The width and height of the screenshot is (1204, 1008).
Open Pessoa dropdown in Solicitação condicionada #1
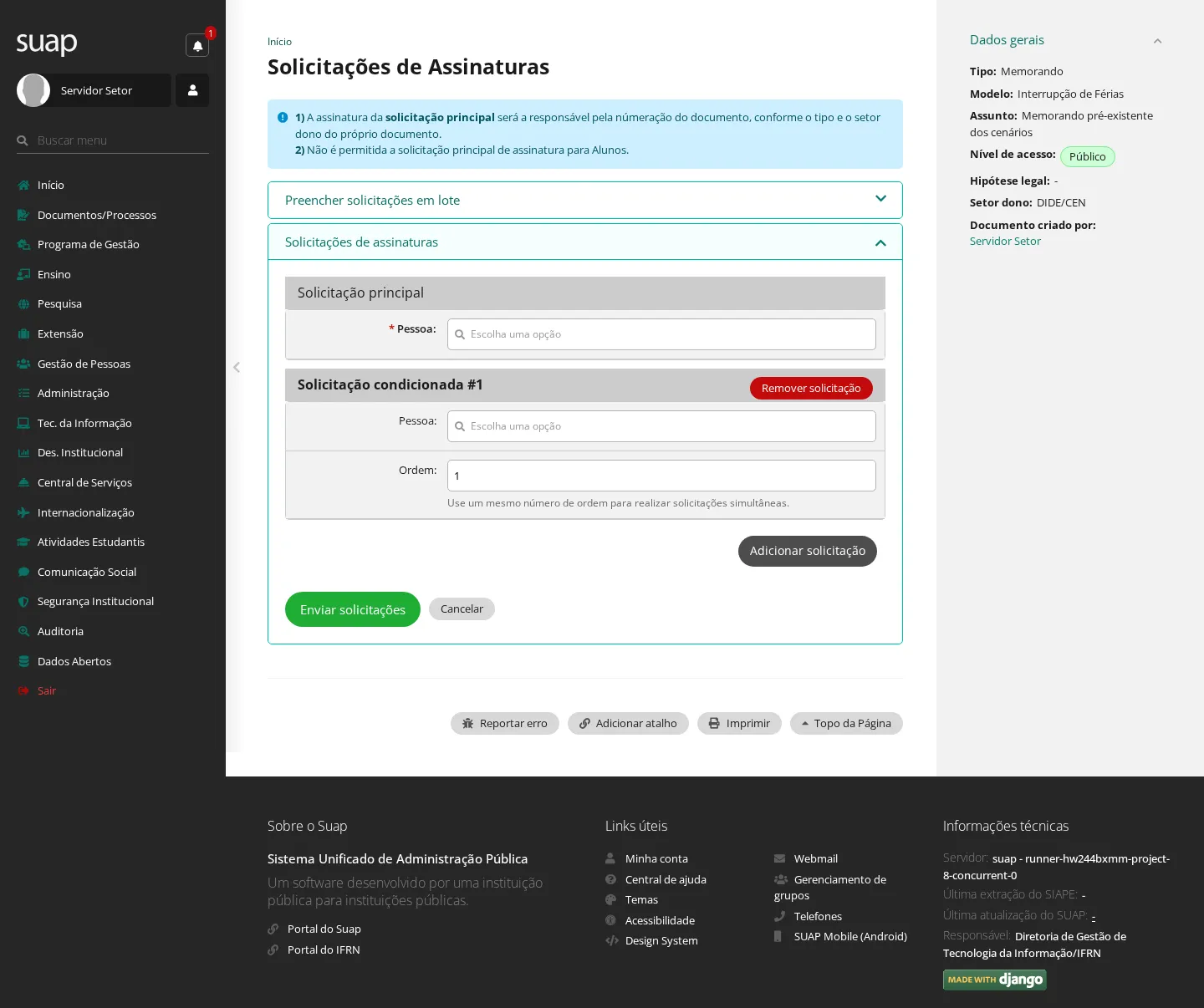click(x=661, y=426)
